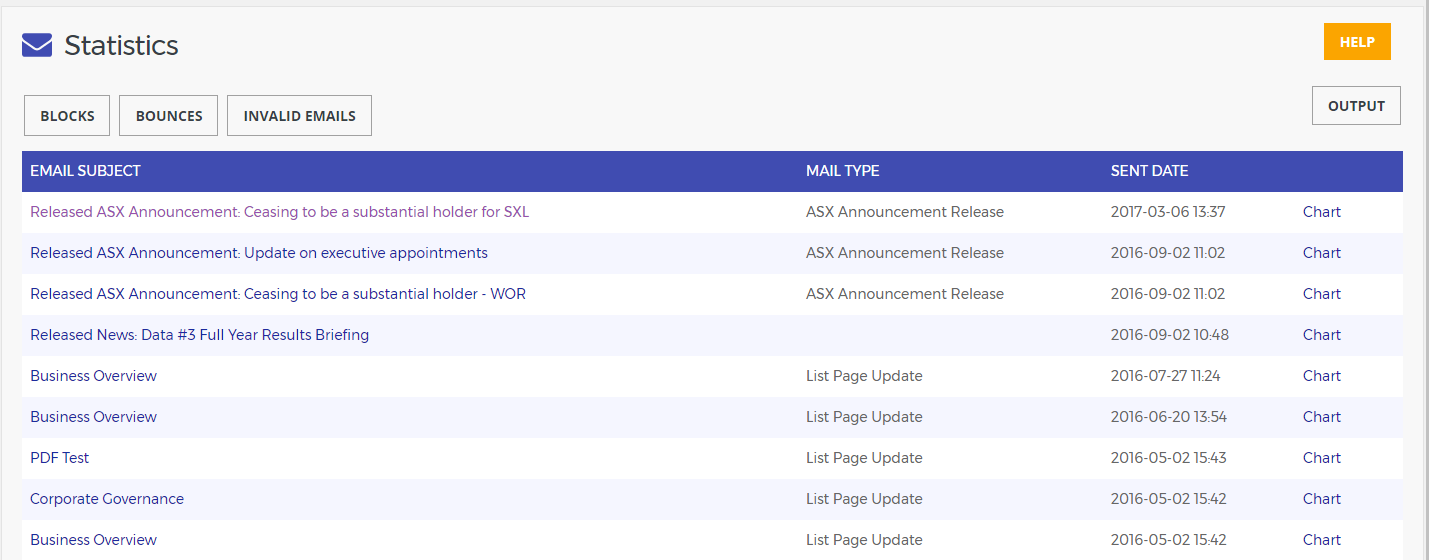The height and width of the screenshot is (560, 1429).
Task: Click the BLOCKS button
Action: pos(67,116)
